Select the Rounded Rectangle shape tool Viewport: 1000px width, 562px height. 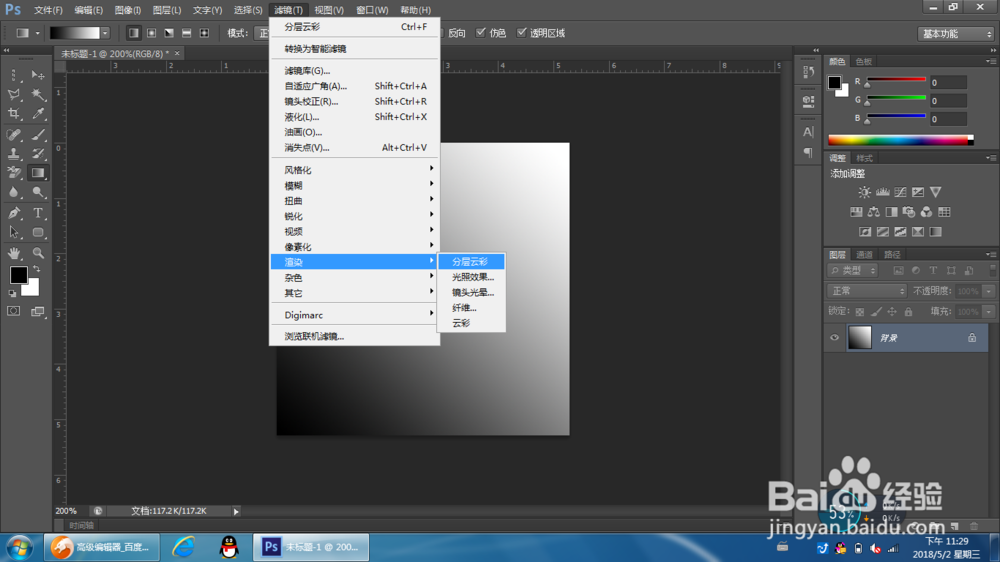click(x=38, y=232)
